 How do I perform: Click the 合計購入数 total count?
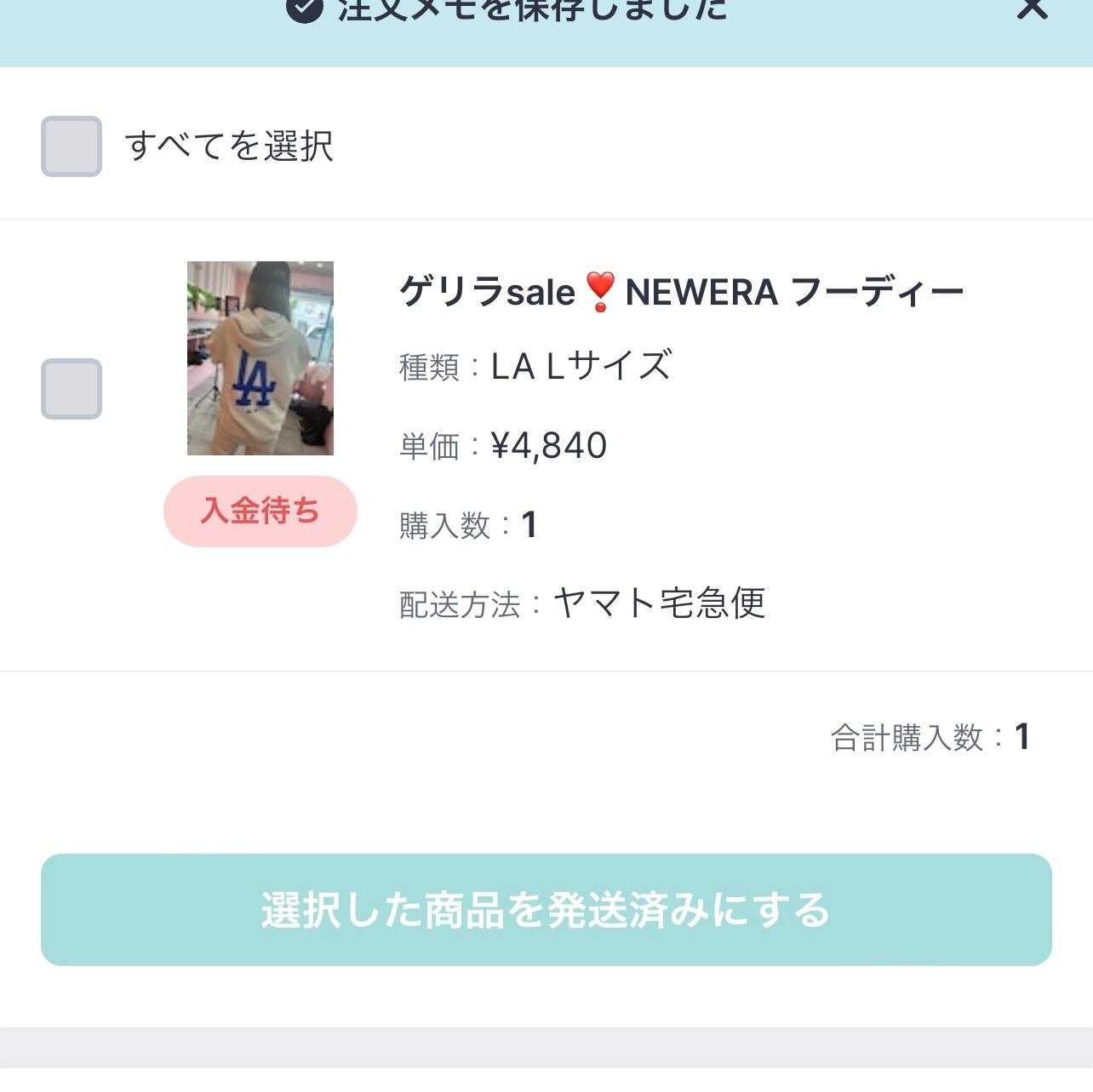pos(1022,737)
